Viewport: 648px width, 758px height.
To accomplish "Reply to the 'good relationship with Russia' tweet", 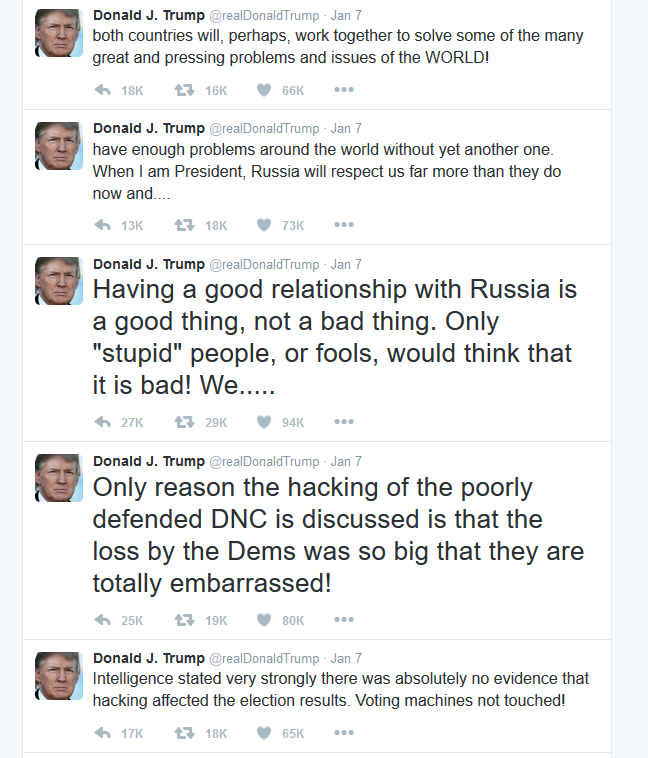I will 102,422.
